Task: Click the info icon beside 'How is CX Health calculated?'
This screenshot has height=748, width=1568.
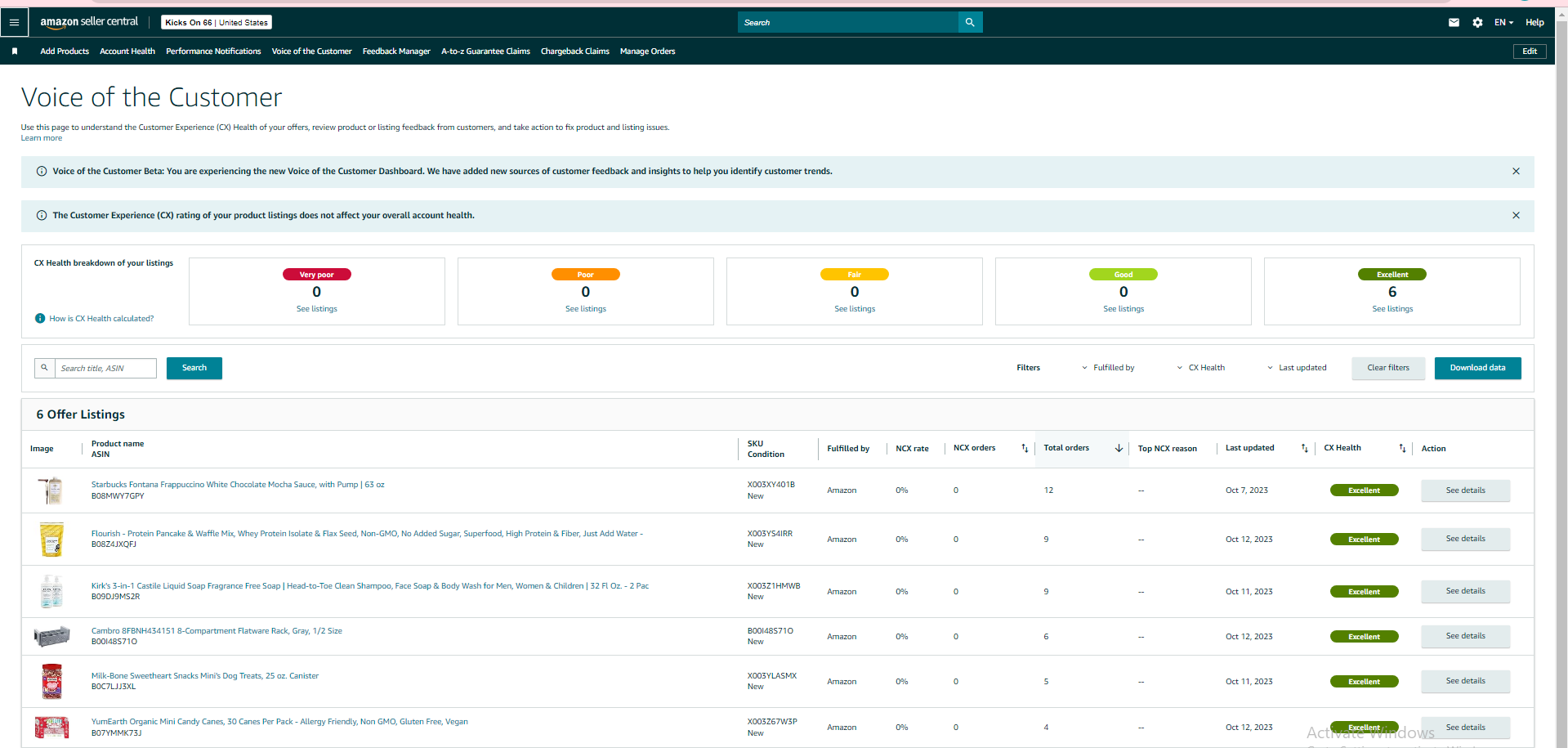Action: coord(40,319)
